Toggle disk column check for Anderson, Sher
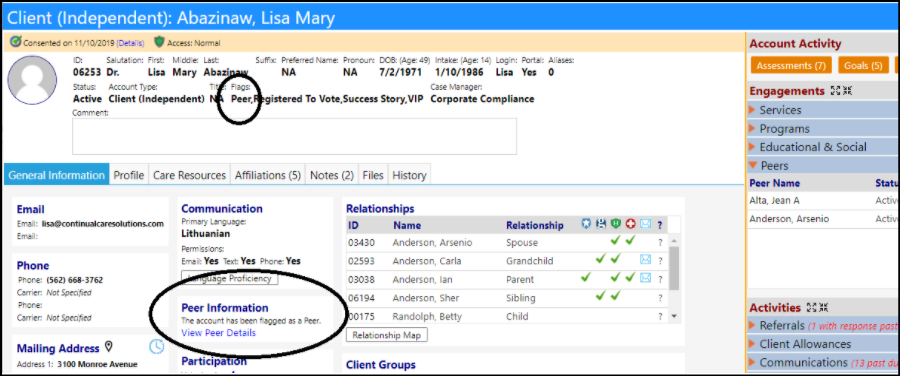This screenshot has width=900, height=376. [601, 296]
